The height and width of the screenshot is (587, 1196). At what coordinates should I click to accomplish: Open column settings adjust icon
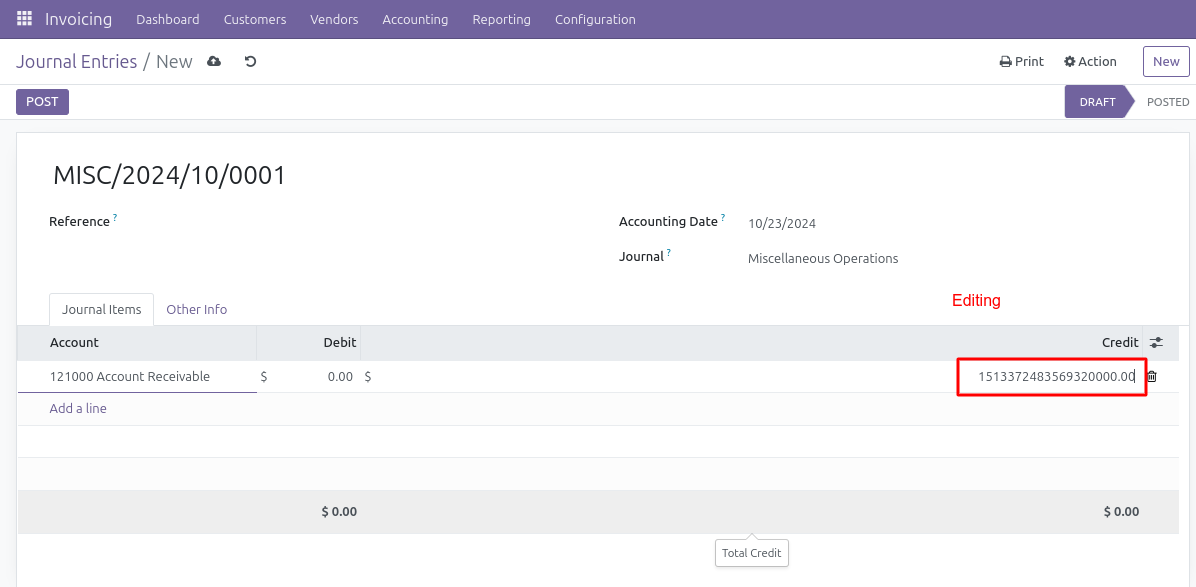(1156, 343)
